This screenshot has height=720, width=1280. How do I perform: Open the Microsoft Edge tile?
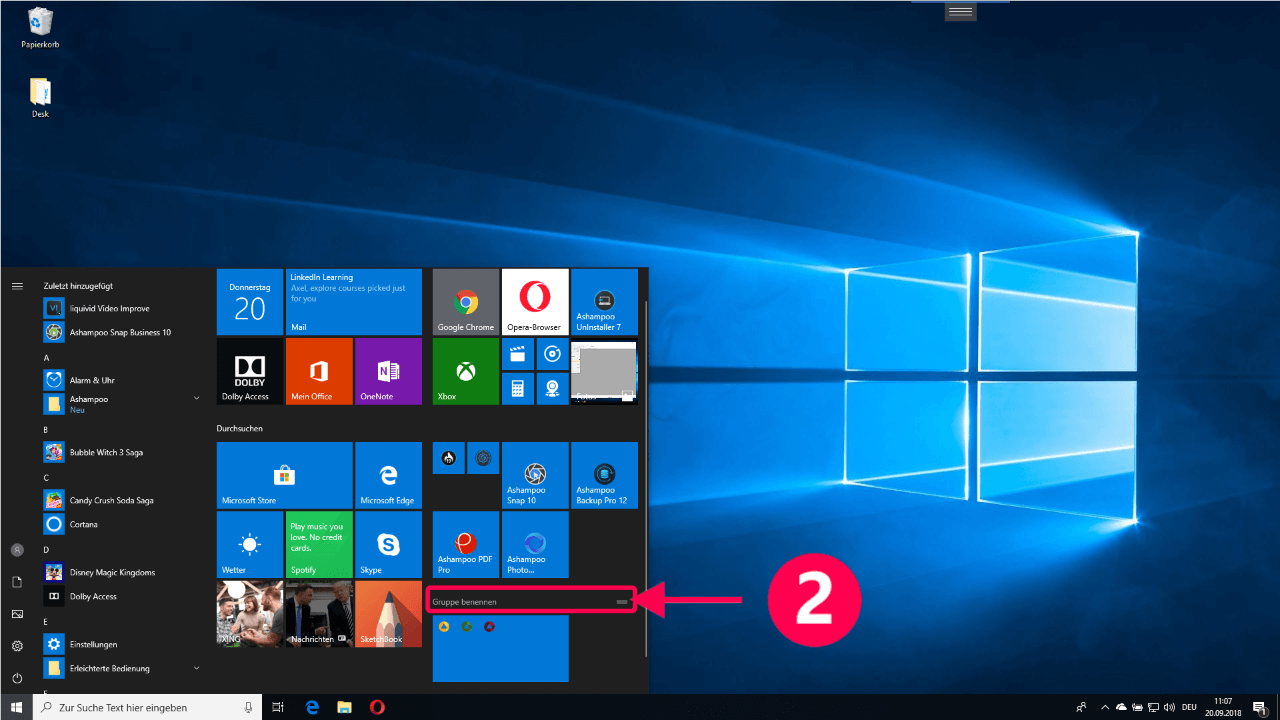pyautogui.click(x=388, y=475)
